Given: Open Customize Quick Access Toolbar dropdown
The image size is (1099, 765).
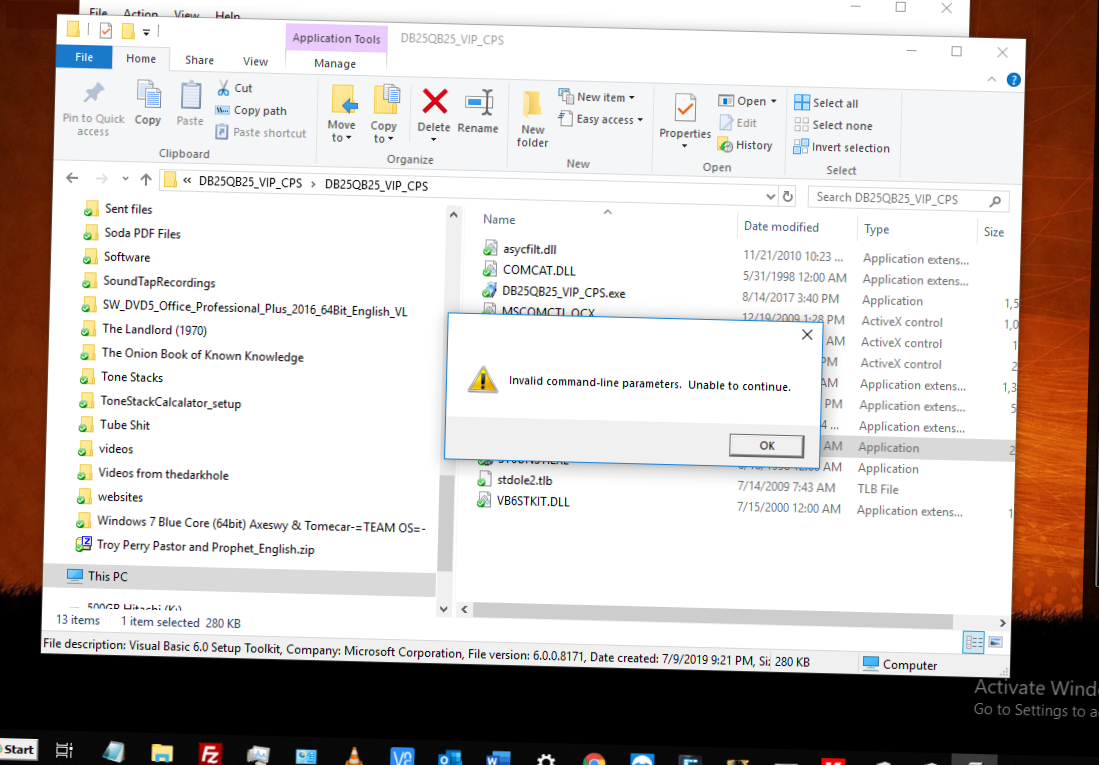Looking at the screenshot, I should coord(146,32).
